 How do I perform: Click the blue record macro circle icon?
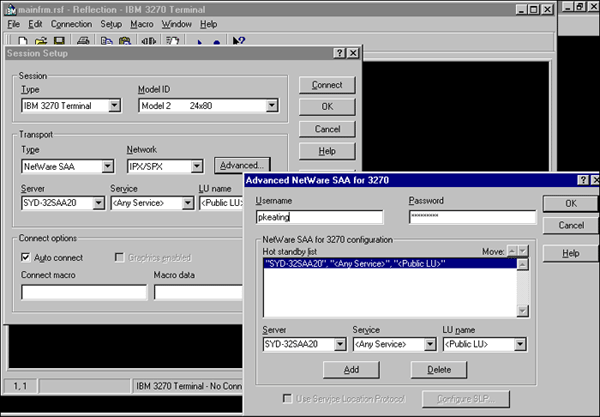217,42
